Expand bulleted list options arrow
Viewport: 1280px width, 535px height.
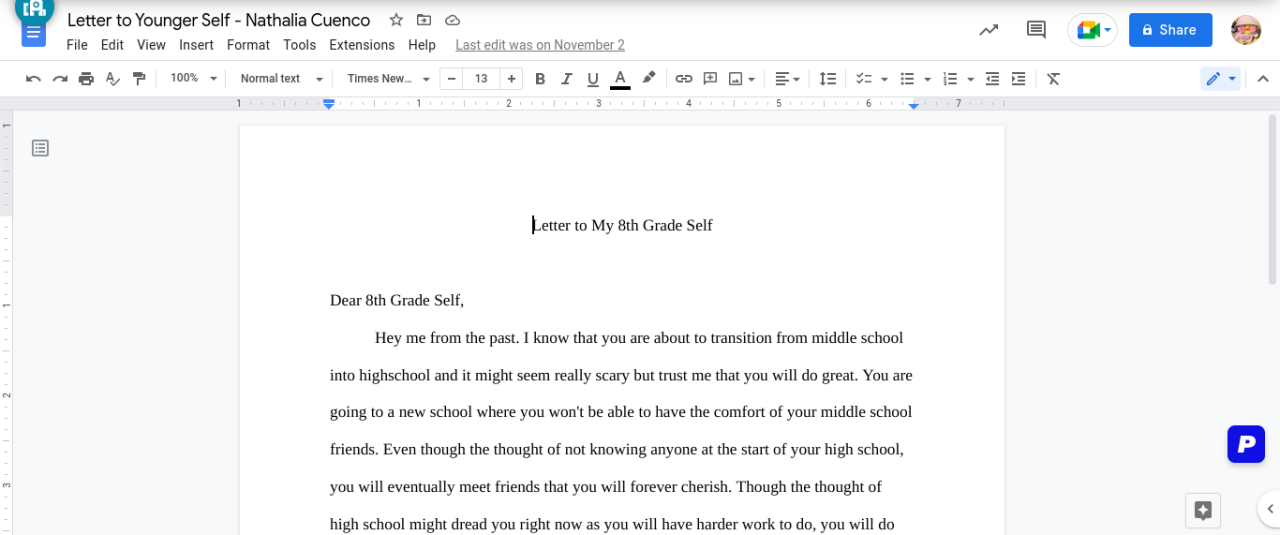pos(928,78)
